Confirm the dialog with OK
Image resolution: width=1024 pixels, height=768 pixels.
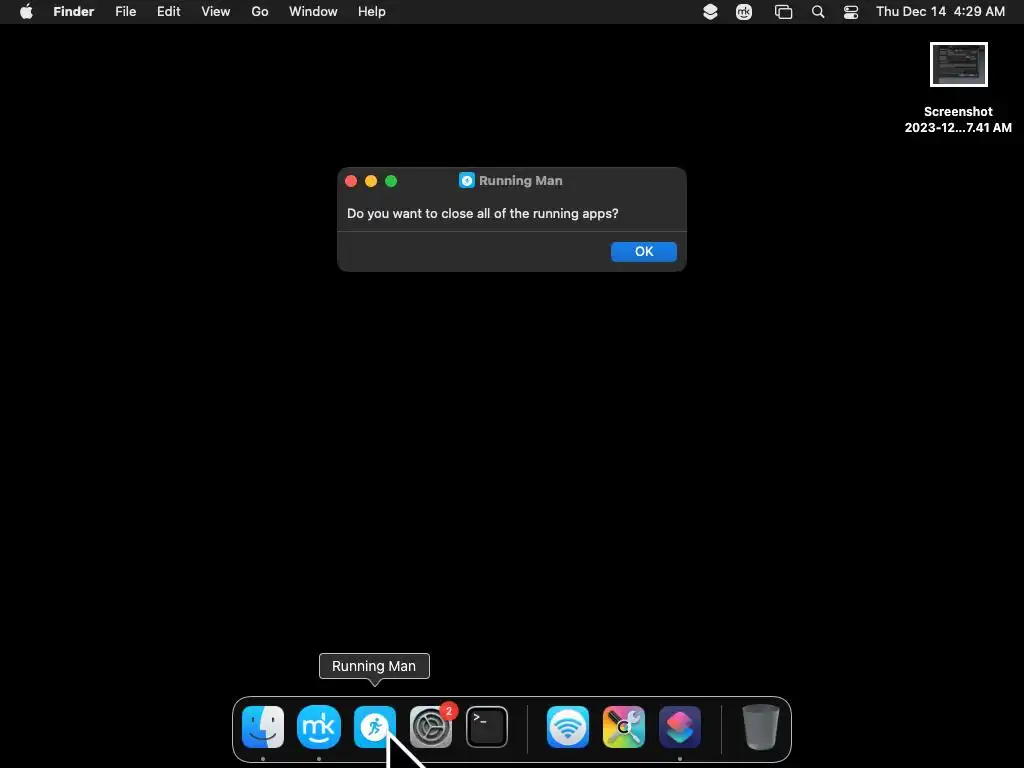(643, 251)
